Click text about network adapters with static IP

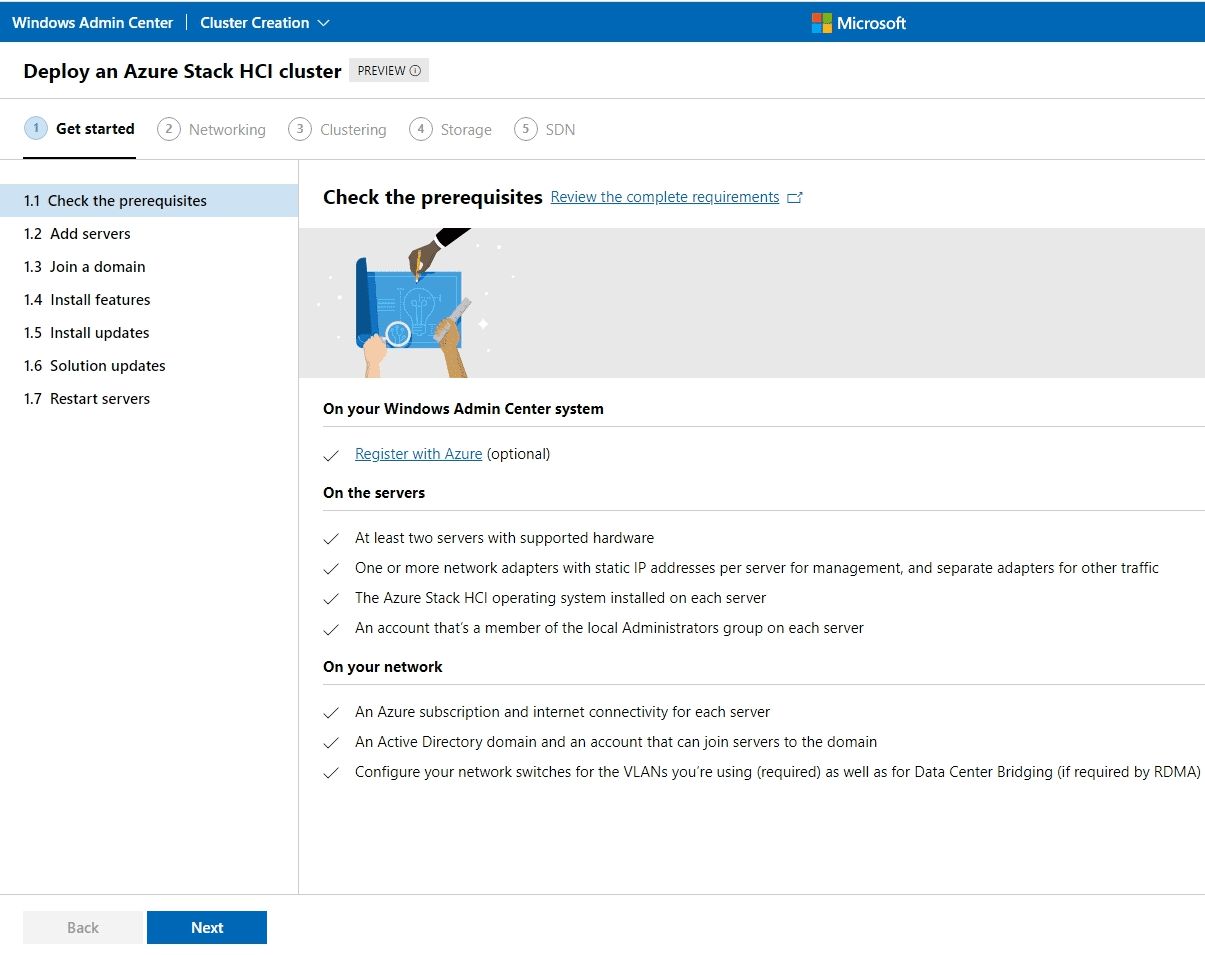[757, 568]
